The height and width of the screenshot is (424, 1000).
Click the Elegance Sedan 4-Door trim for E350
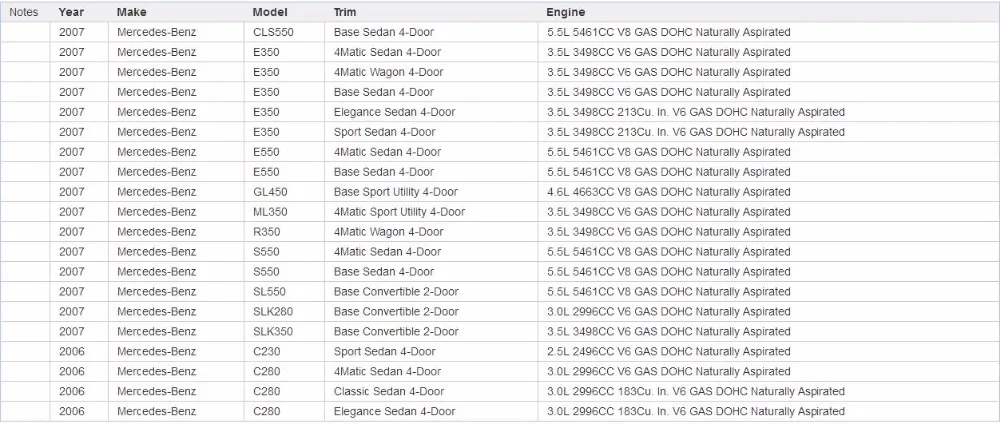[394, 112]
